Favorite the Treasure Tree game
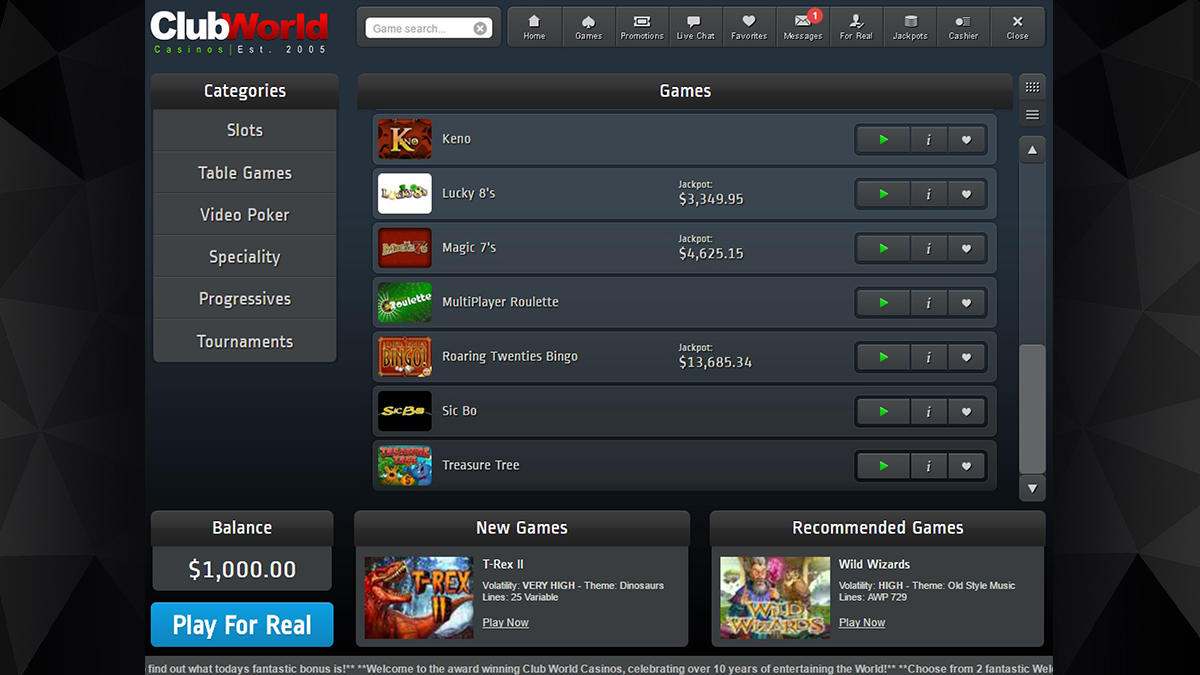The image size is (1200, 675). click(x=966, y=466)
